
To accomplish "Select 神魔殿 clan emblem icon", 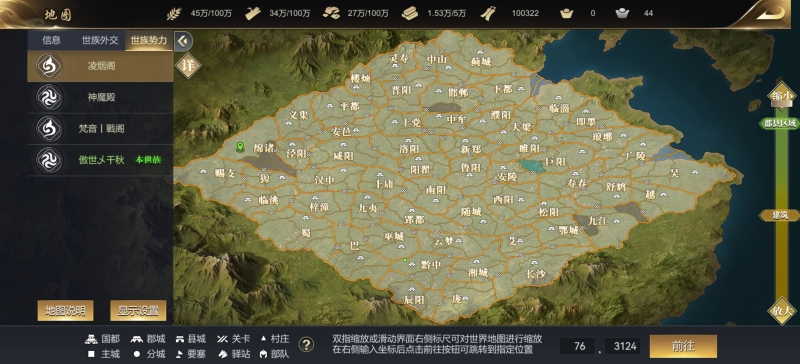I will coord(49,97).
